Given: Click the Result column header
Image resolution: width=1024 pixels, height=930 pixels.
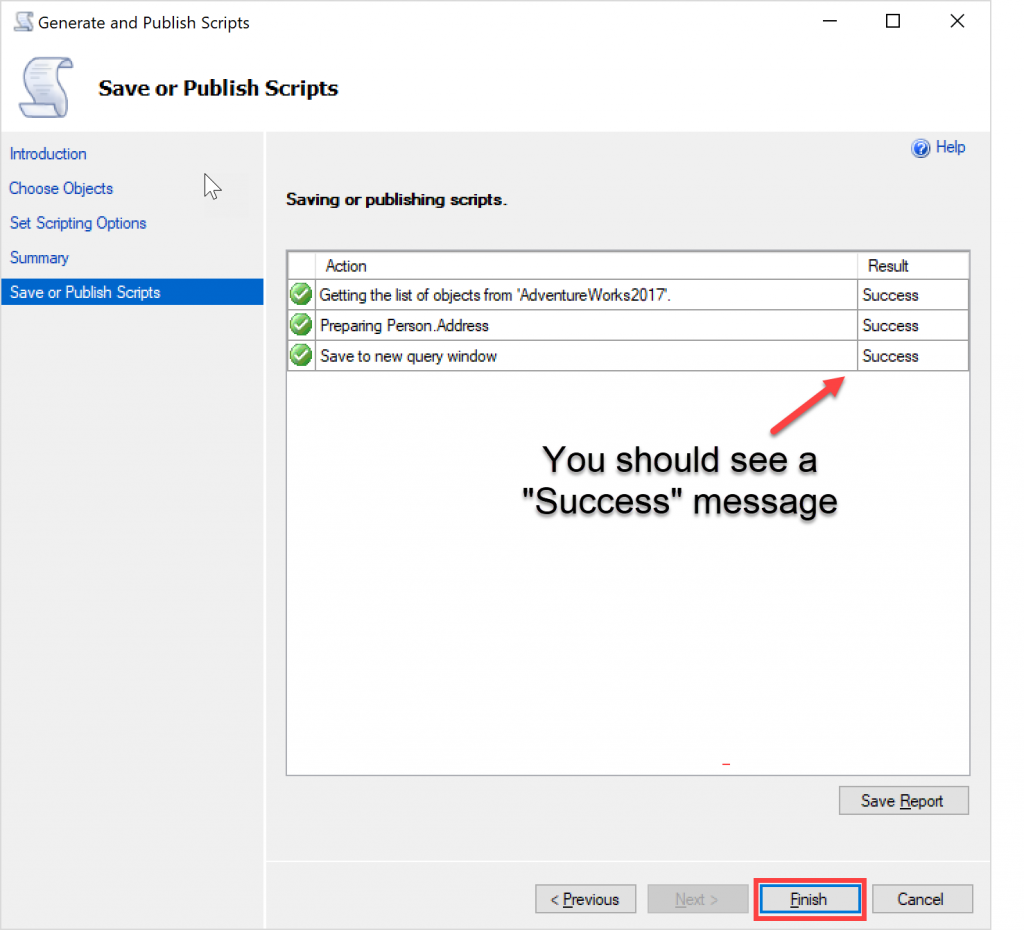Looking at the screenshot, I should (x=912, y=266).
